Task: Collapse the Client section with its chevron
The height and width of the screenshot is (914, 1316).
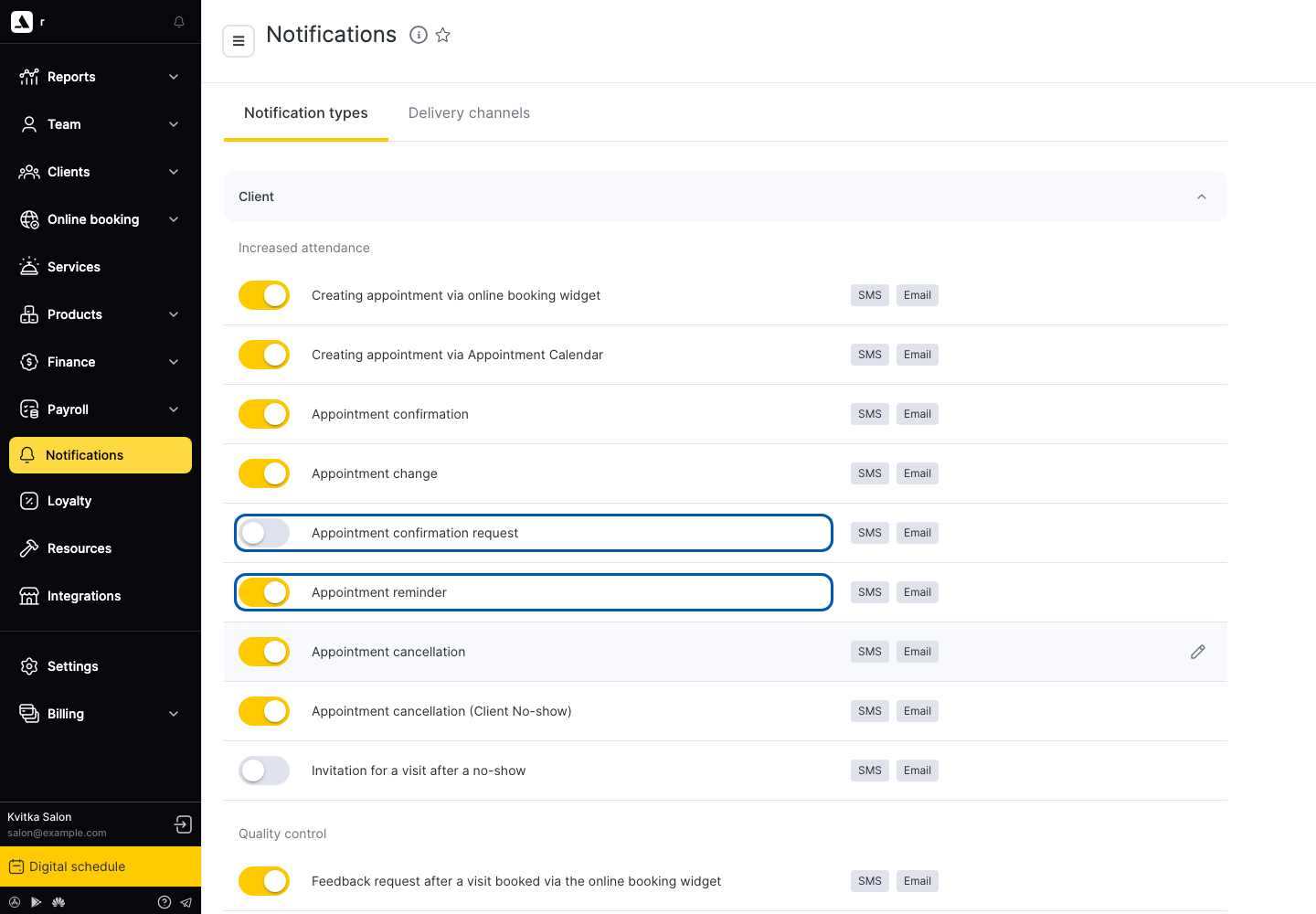Action: click(1202, 197)
